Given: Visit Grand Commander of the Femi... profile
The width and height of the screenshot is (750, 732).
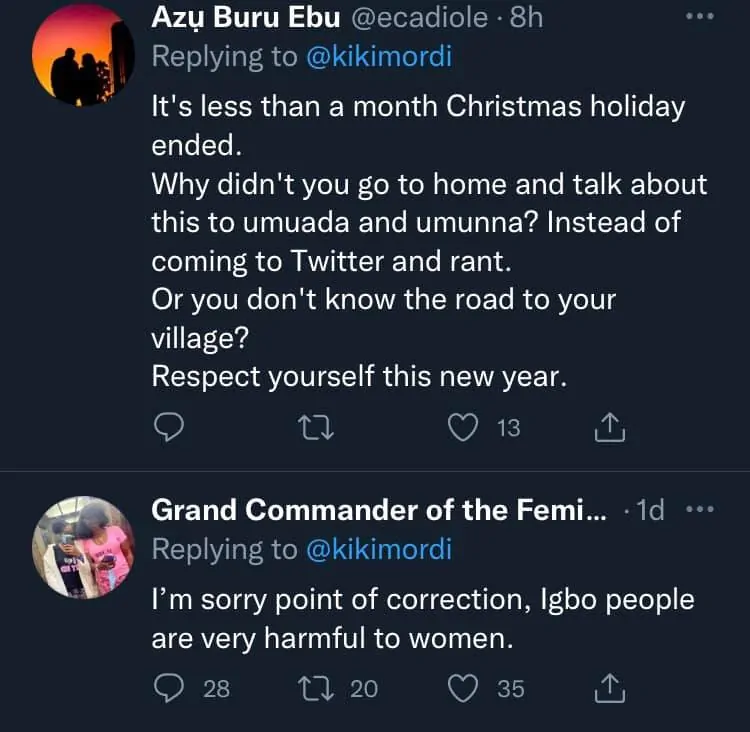Looking at the screenshot, I should pyautogui.click(x=377, y=510).
